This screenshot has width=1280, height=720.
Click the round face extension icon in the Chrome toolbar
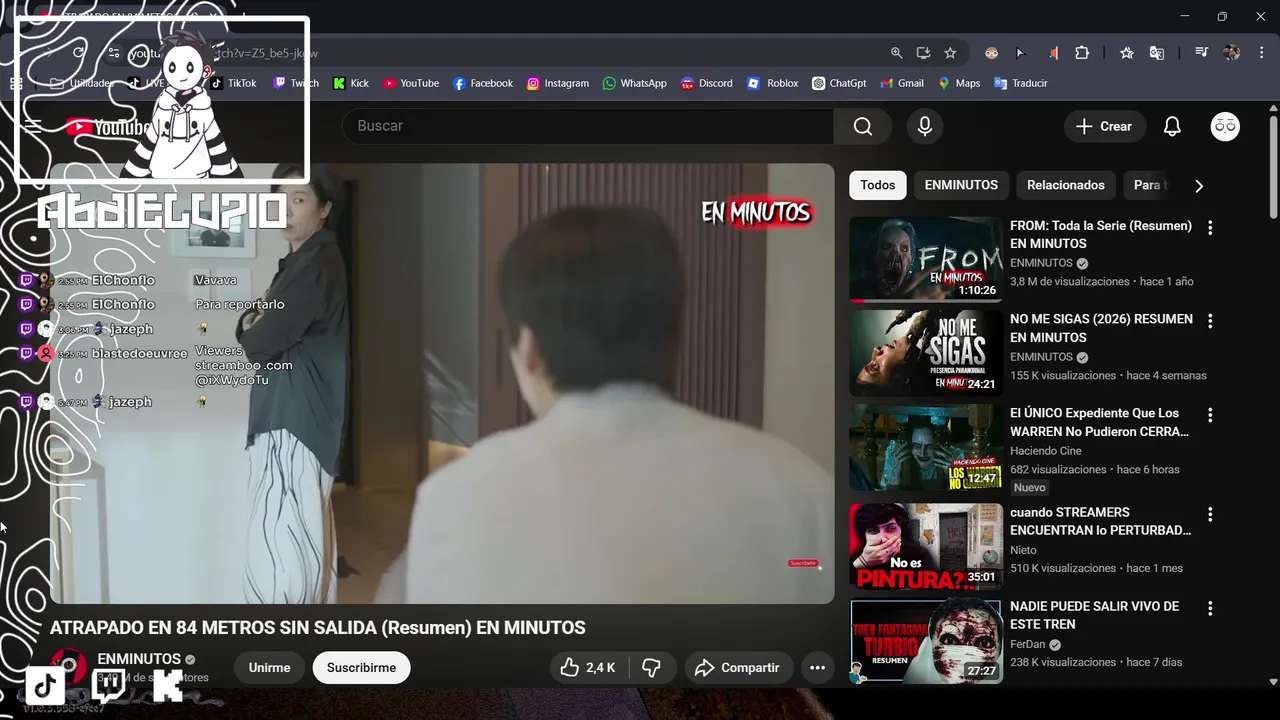(x=991, y=53)
